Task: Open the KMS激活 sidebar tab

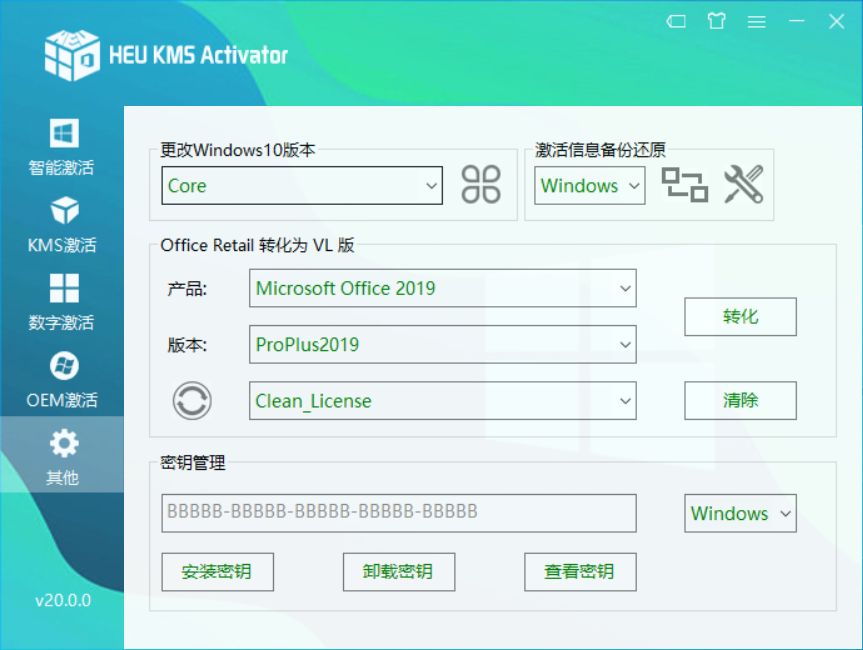Action: click(62, 225)
